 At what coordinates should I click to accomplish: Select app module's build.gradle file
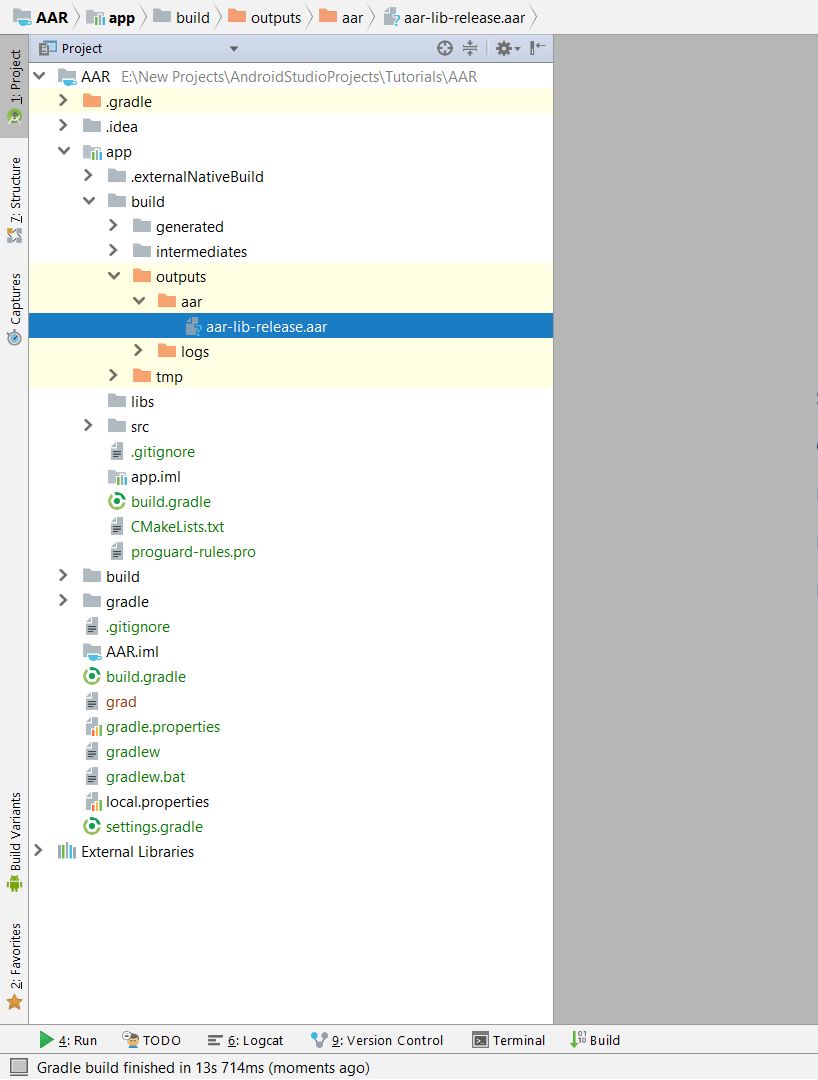pos(291,501)
